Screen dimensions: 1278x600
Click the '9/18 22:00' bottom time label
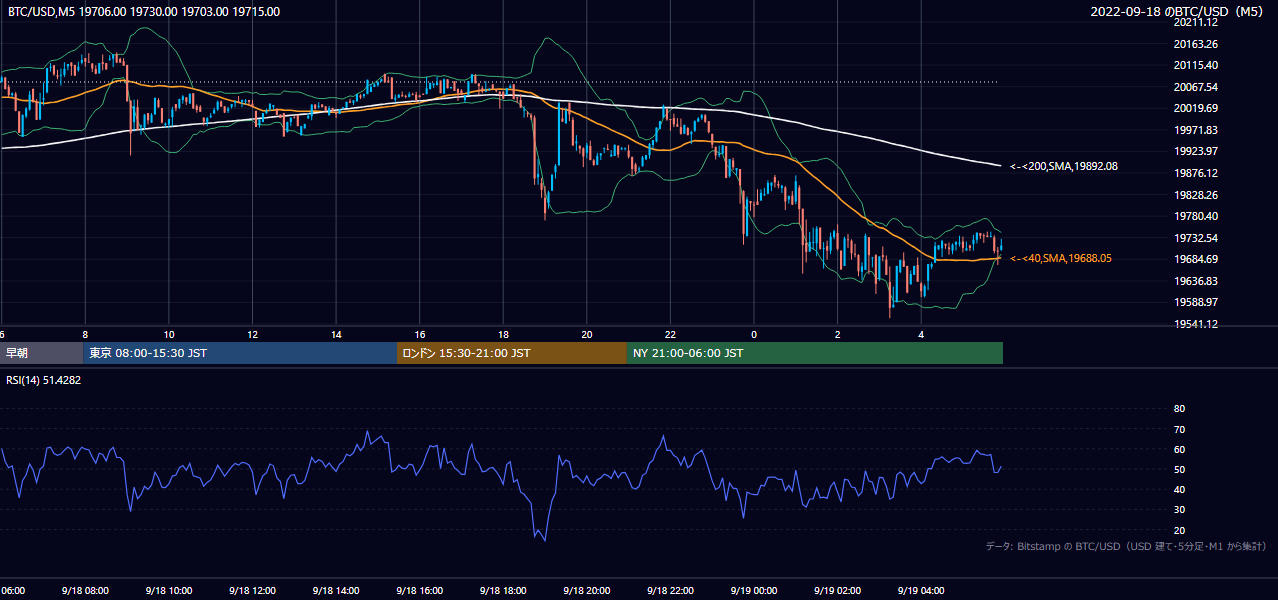[x=669, y=591]
